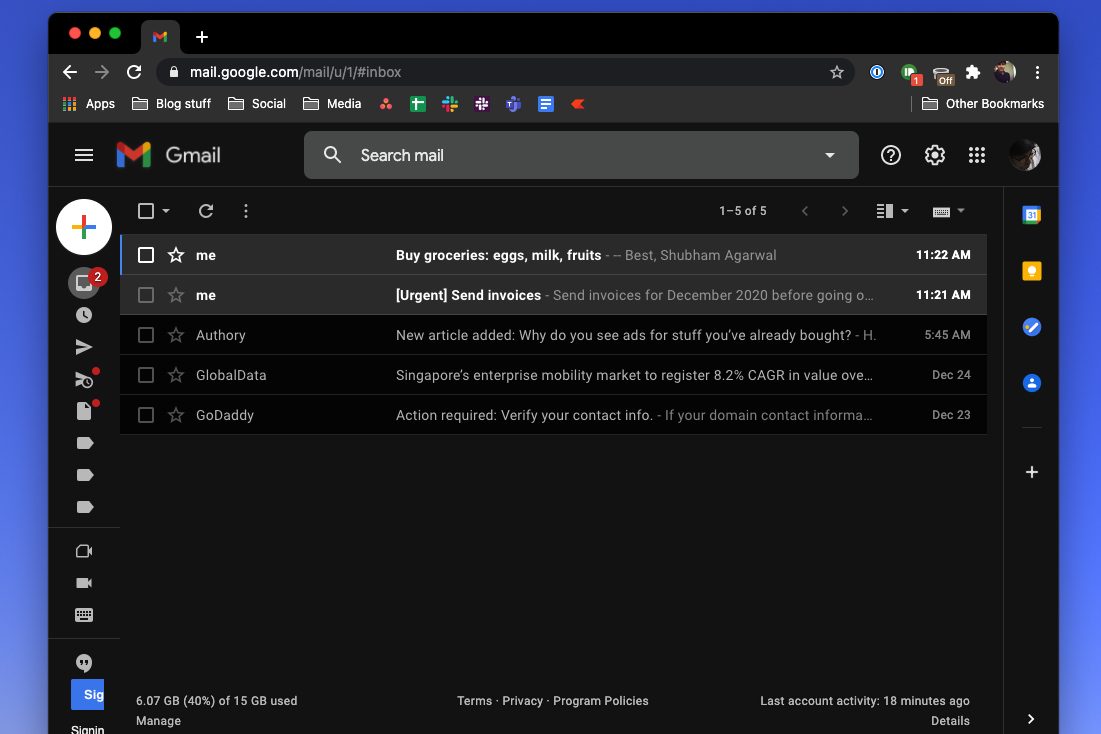Open the Meet new meeting camera icon
The height and width of the screenshot is (734, 1101).
pyautogui.click(x=84, y=551)
